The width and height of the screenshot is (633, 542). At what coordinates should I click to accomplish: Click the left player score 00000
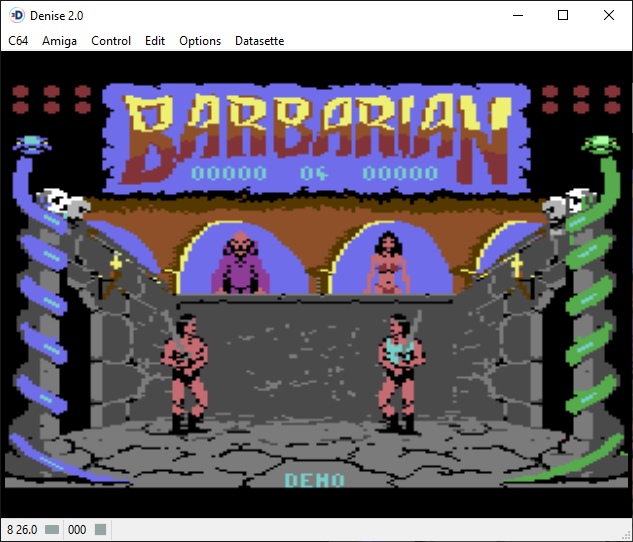(x=229, y=173)
